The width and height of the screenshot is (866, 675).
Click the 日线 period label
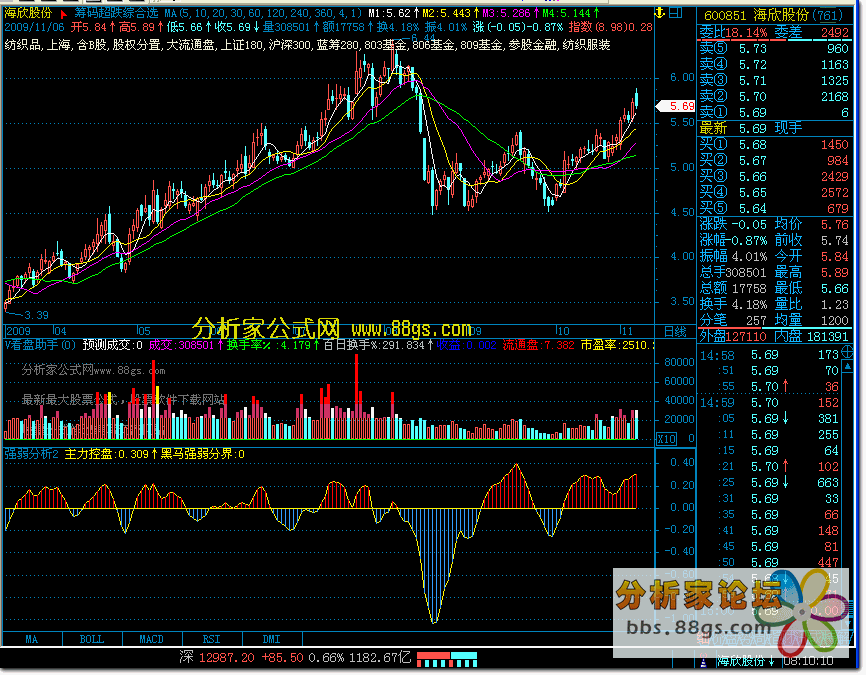click(x=674, y=331)
